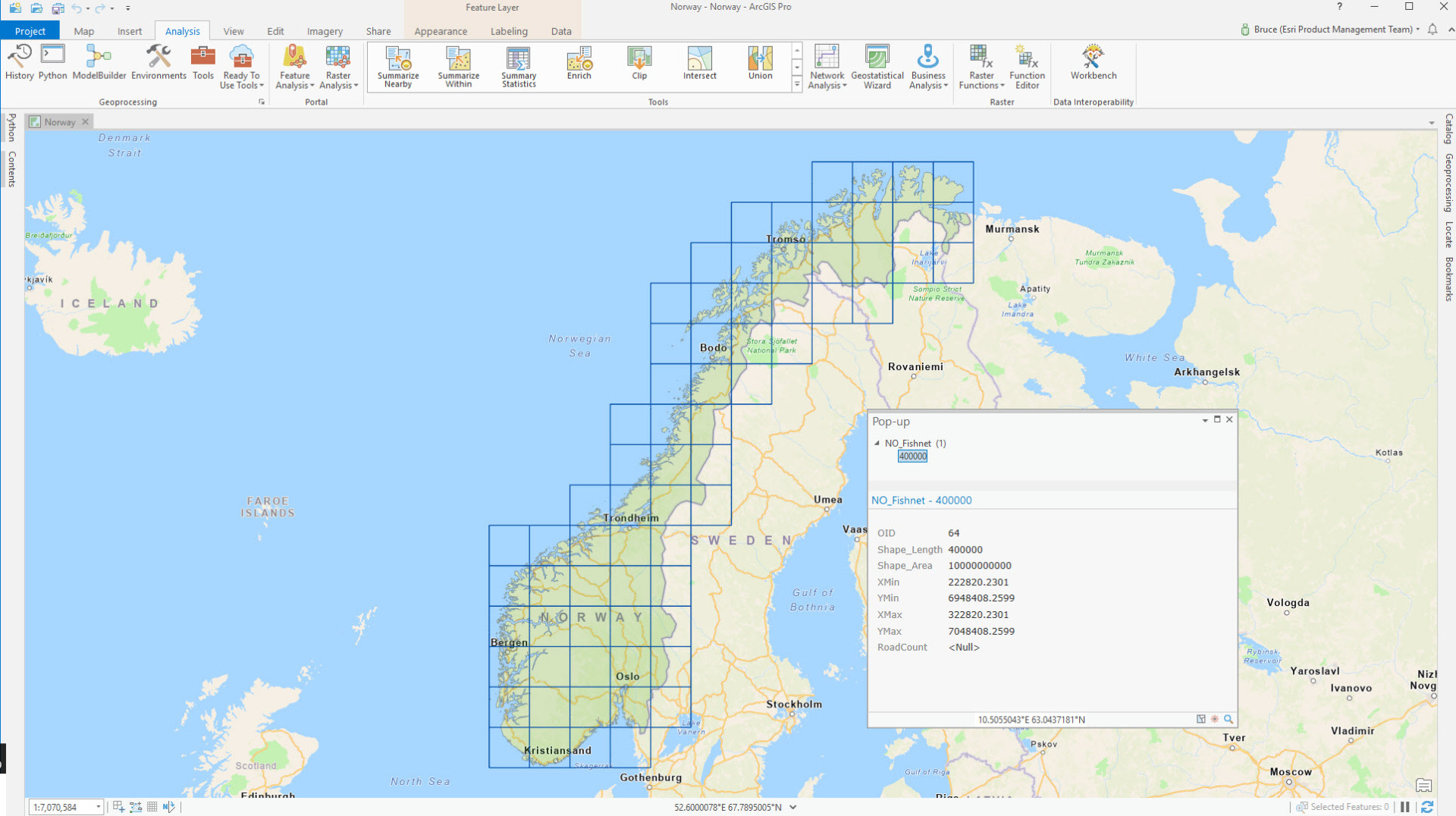Open the Contents side pane

tap(11, 169)
